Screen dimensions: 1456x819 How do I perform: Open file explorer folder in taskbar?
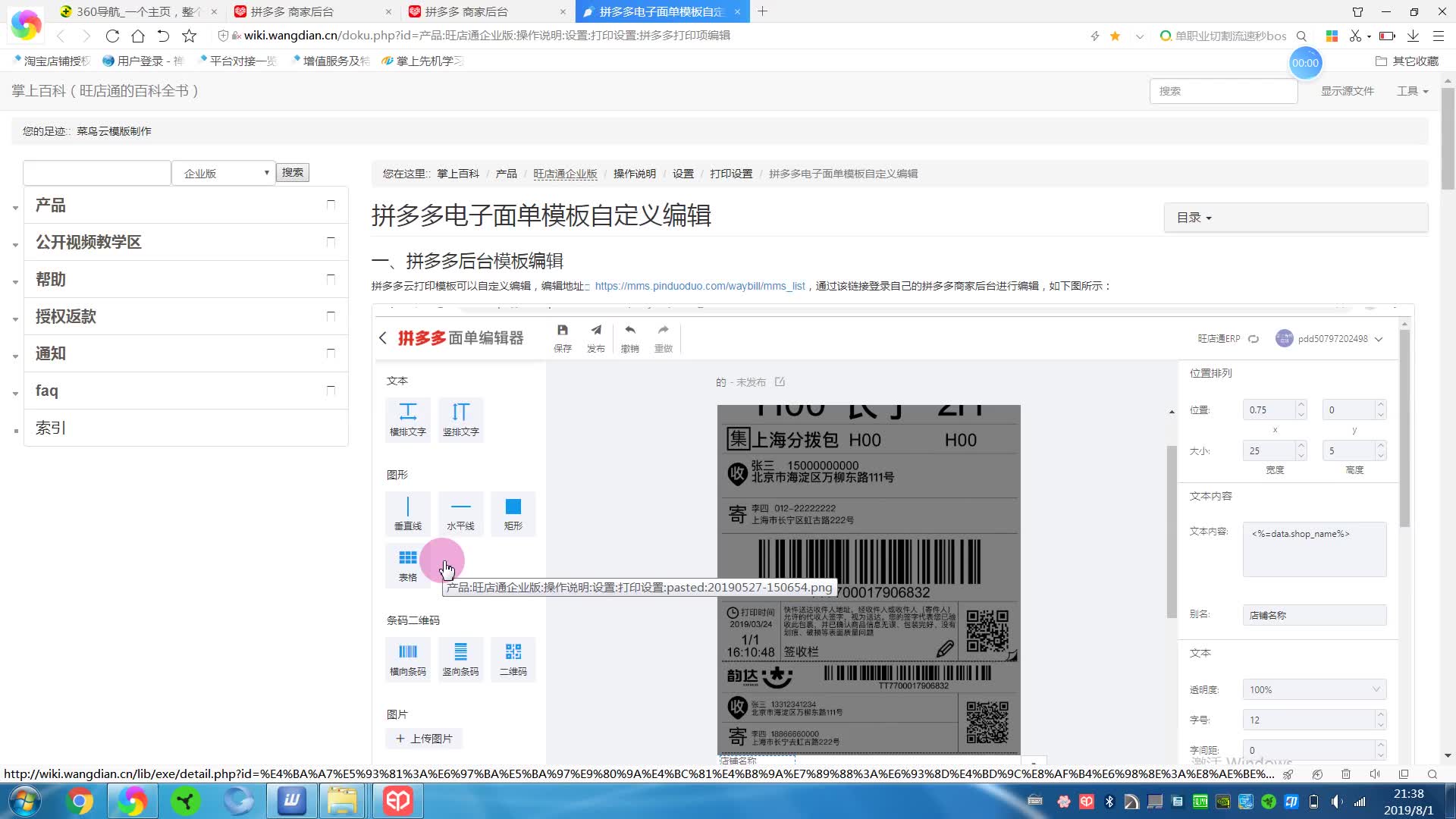click(342, 801)
